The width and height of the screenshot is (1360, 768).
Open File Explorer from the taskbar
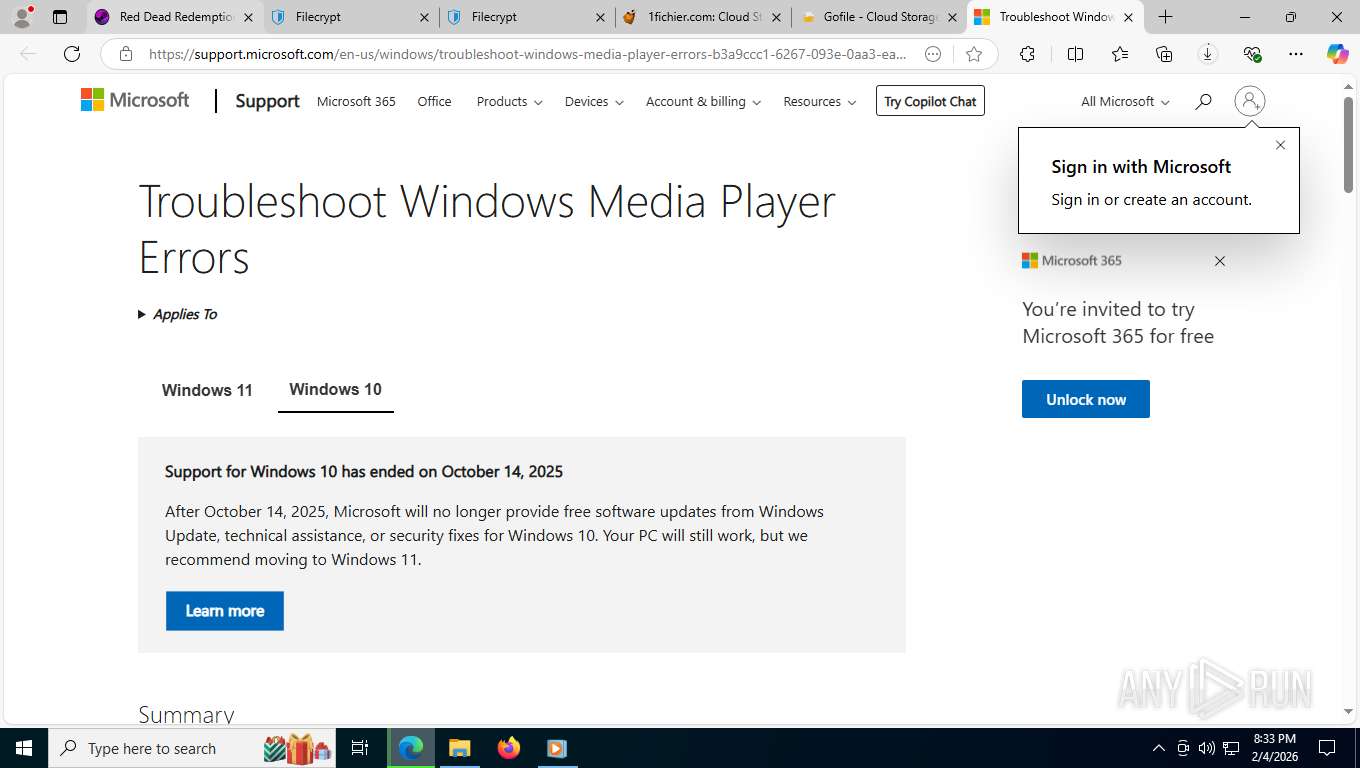pos(459,748)
